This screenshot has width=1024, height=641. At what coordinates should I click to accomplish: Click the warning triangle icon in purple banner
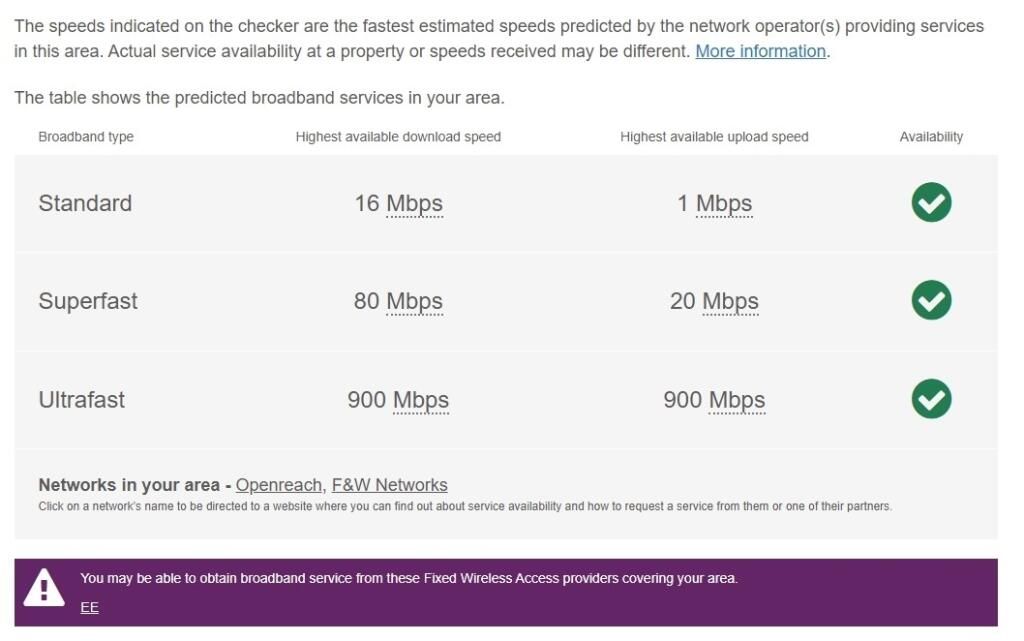[x=44, y=589]
